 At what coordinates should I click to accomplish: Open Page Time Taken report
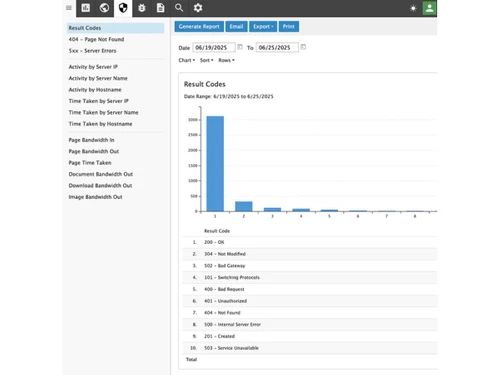pyautogui.click(x=90, y=163)
